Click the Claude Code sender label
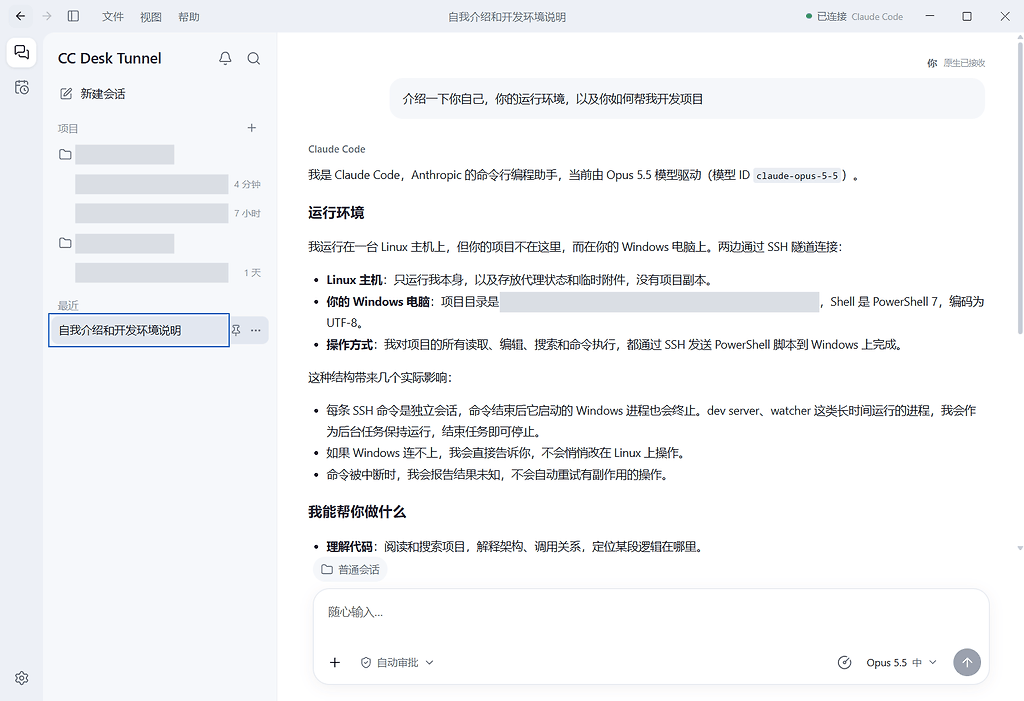1024x701 pixels. [336, 149]
